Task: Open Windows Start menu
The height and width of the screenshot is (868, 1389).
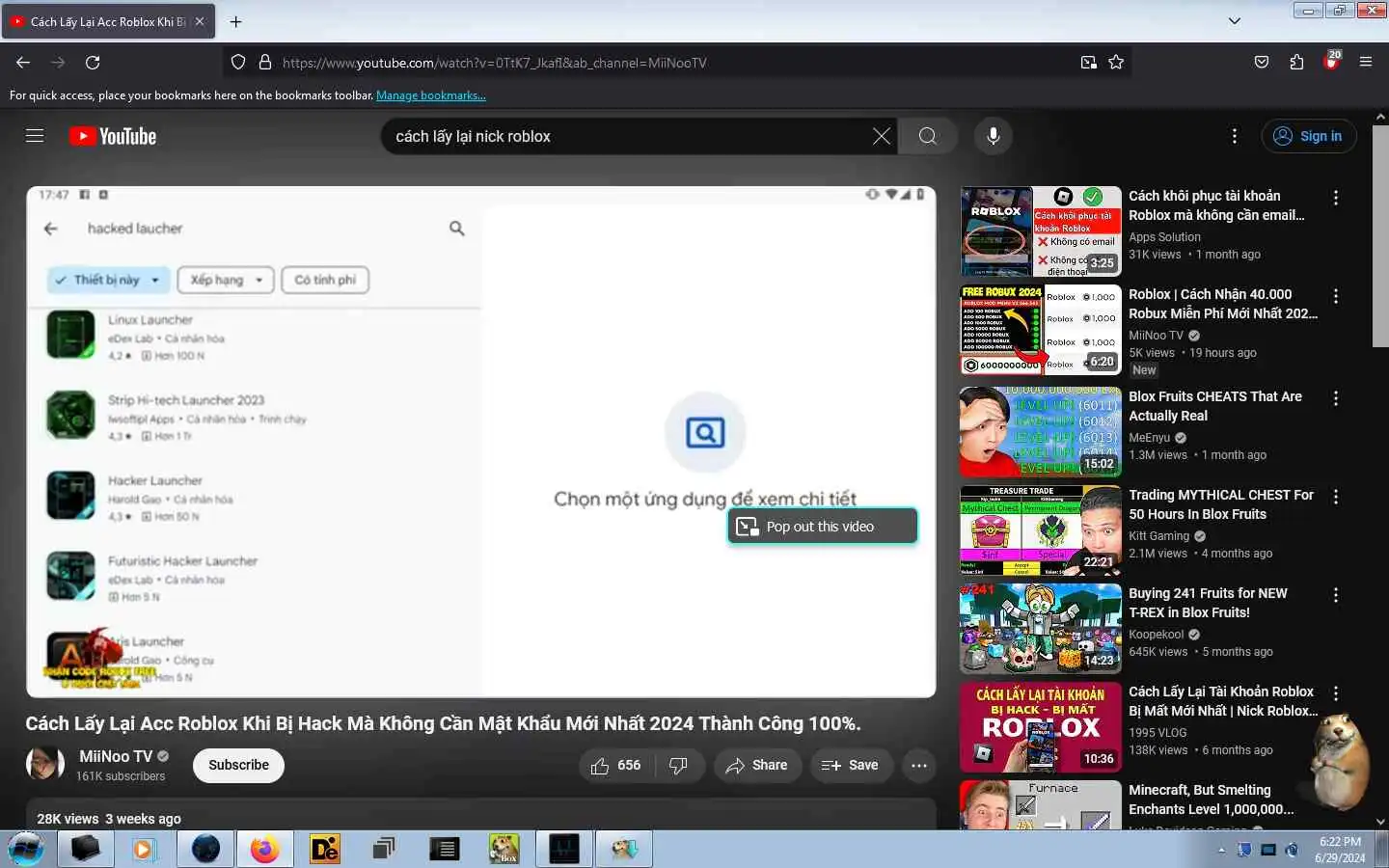Action: (x=26, y=849)
